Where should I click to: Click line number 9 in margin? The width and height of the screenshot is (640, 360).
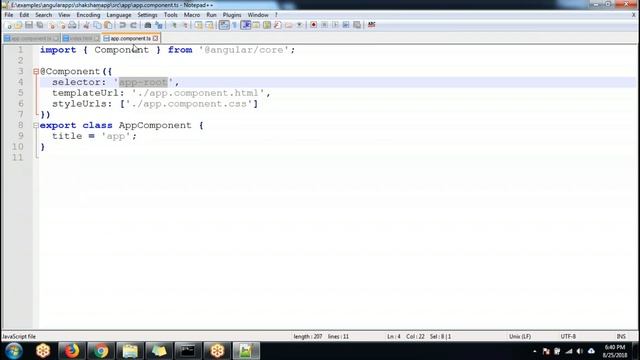pos(21,136)
